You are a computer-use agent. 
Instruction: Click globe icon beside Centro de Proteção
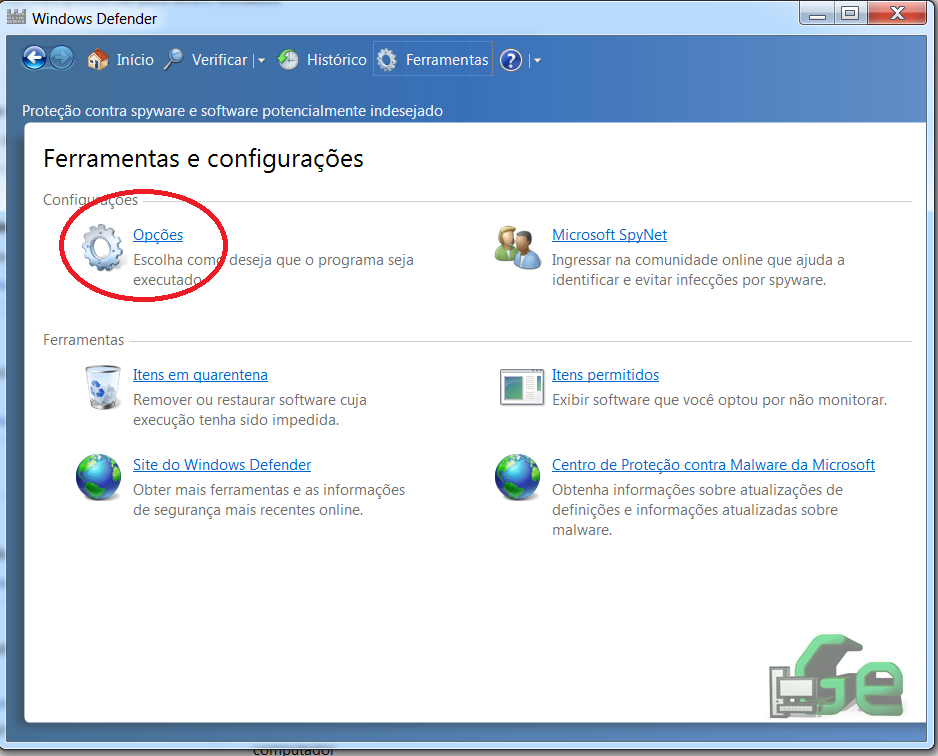tap(517, 477)
